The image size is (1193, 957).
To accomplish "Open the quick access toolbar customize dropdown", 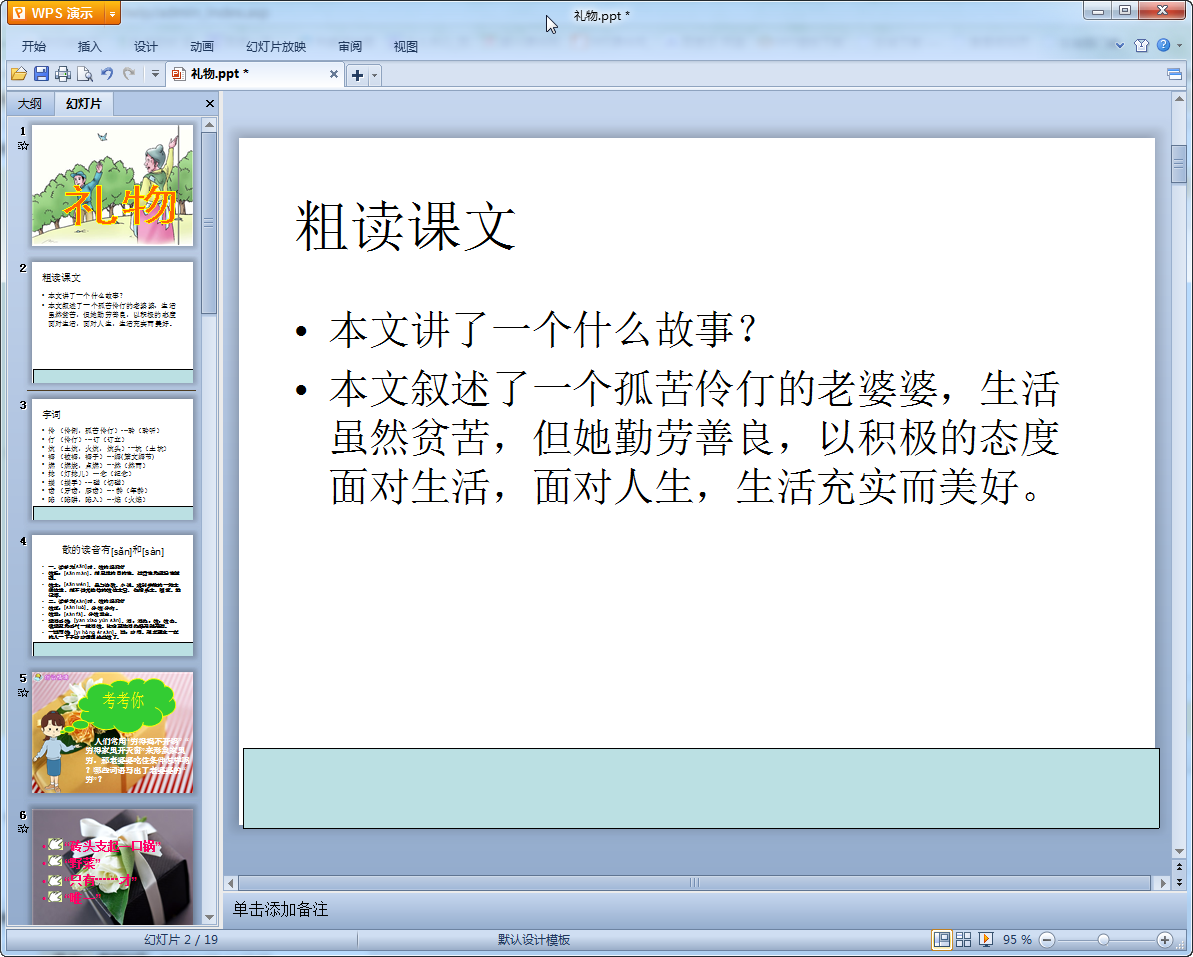I will [x=155, y=75].
